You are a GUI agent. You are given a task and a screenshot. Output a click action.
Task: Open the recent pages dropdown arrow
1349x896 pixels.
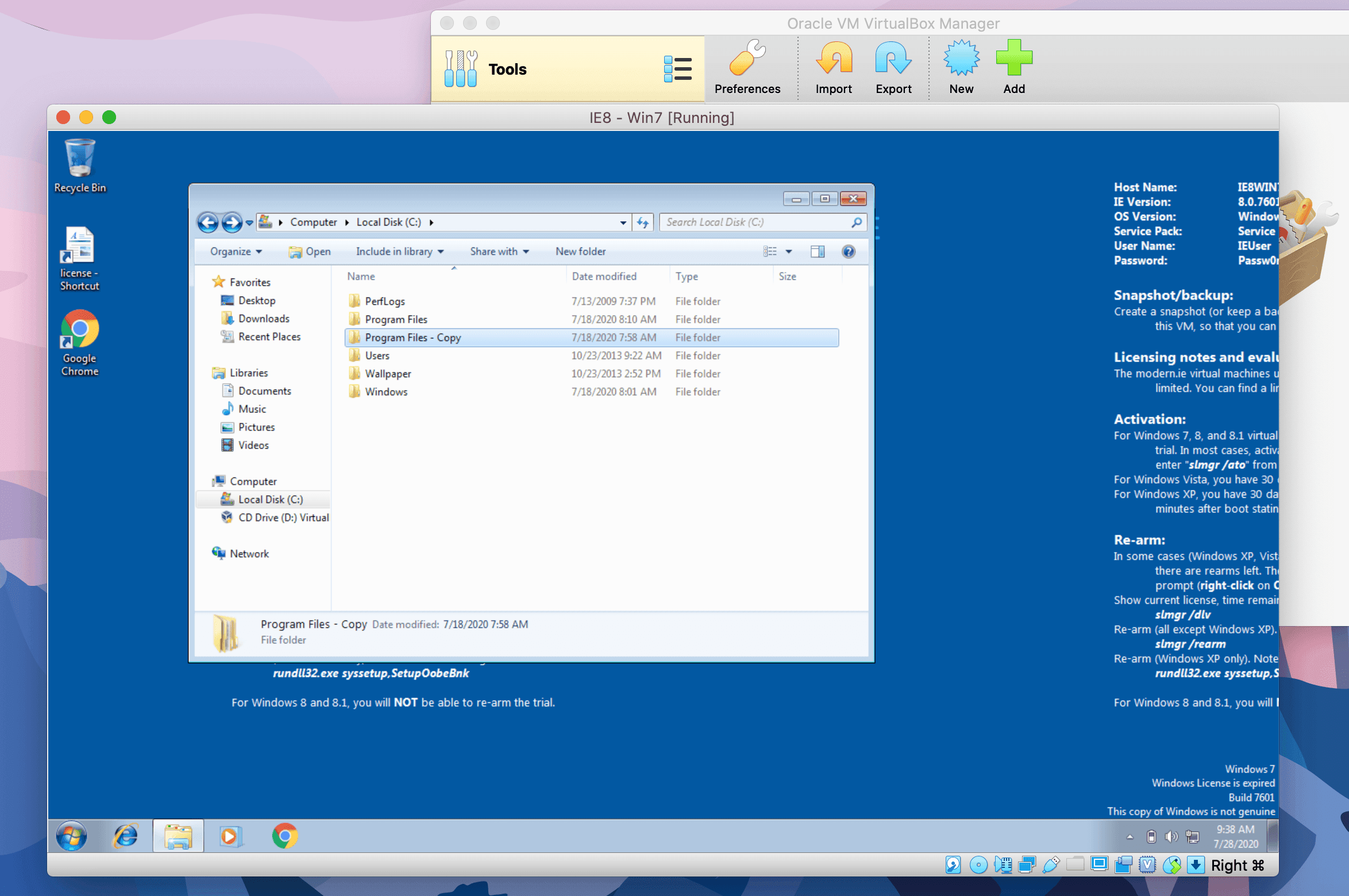click(x=249, y=223)
